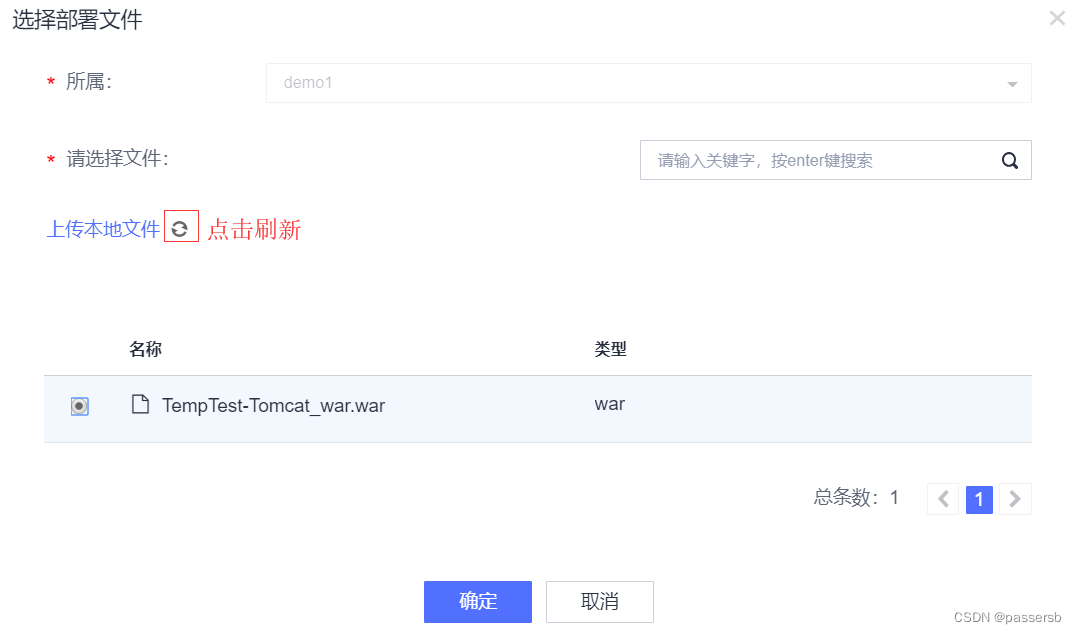Click the 名称 column header

tap(145, 349)
